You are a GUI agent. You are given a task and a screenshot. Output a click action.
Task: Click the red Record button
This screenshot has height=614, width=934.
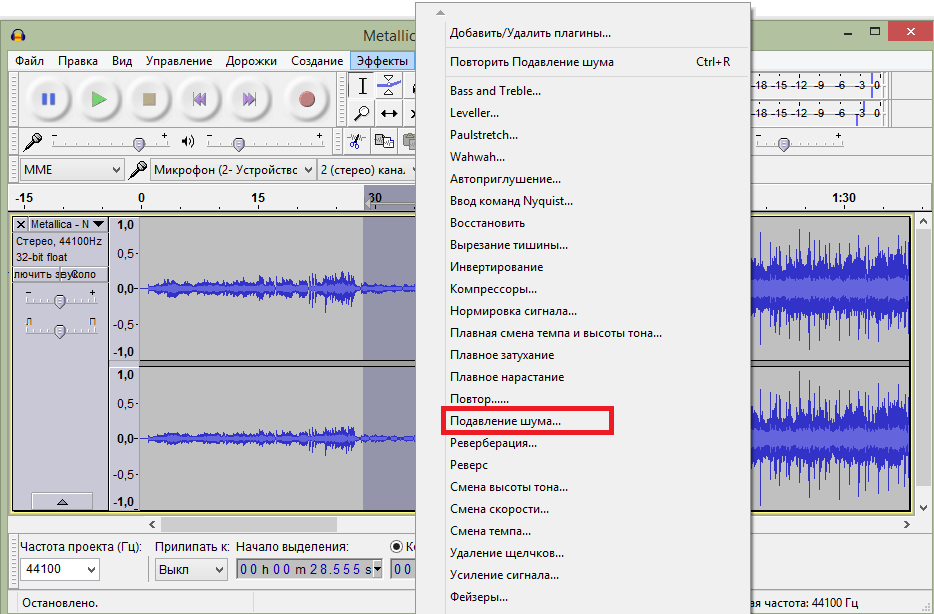tap(307, 99)
